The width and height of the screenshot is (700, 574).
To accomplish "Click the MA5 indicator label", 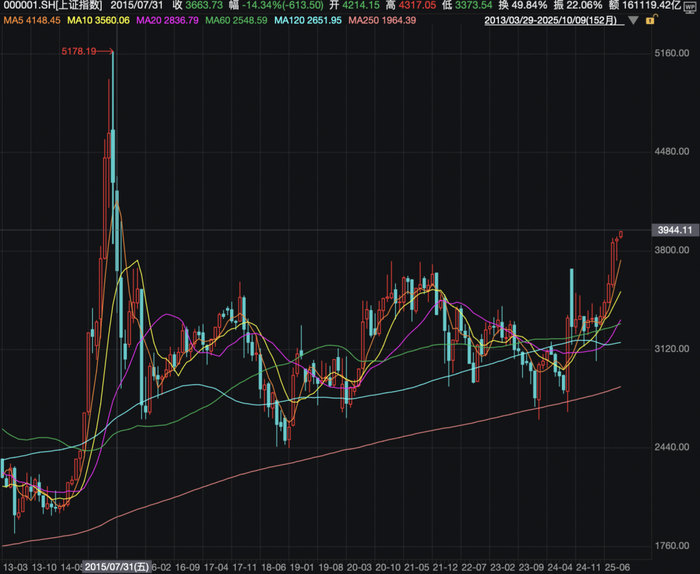I will click(x=32, y=21).
